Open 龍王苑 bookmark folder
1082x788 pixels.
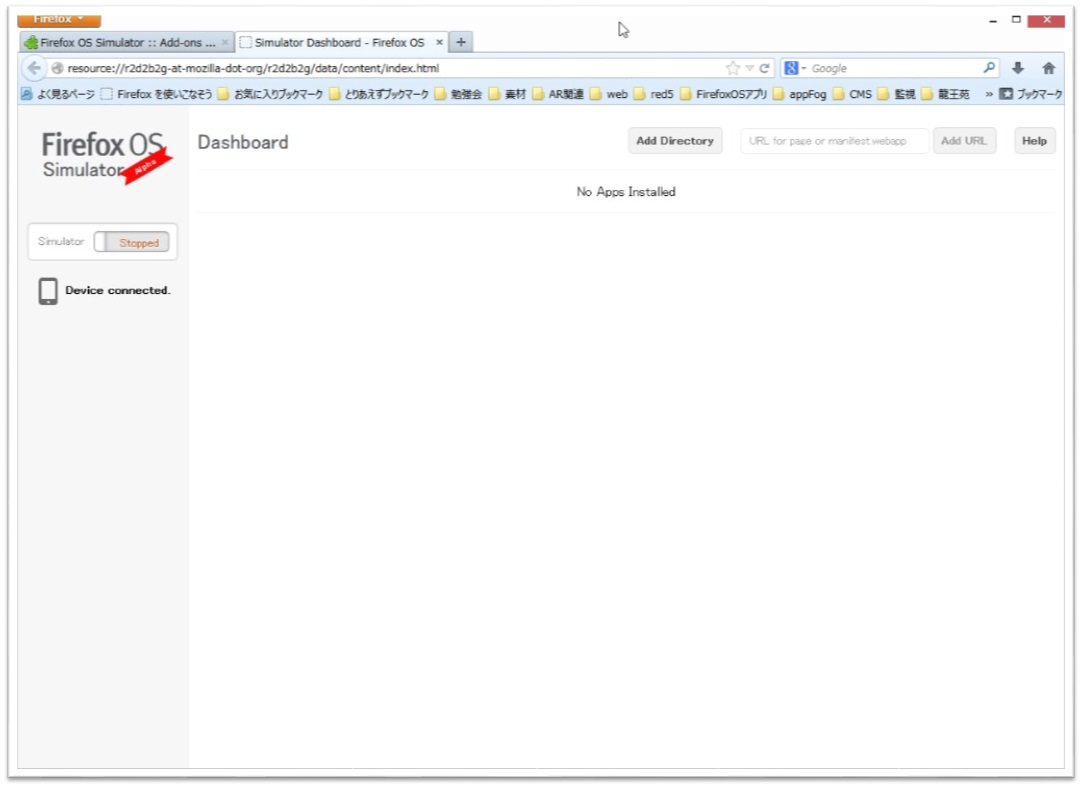[x=945, y=94]
